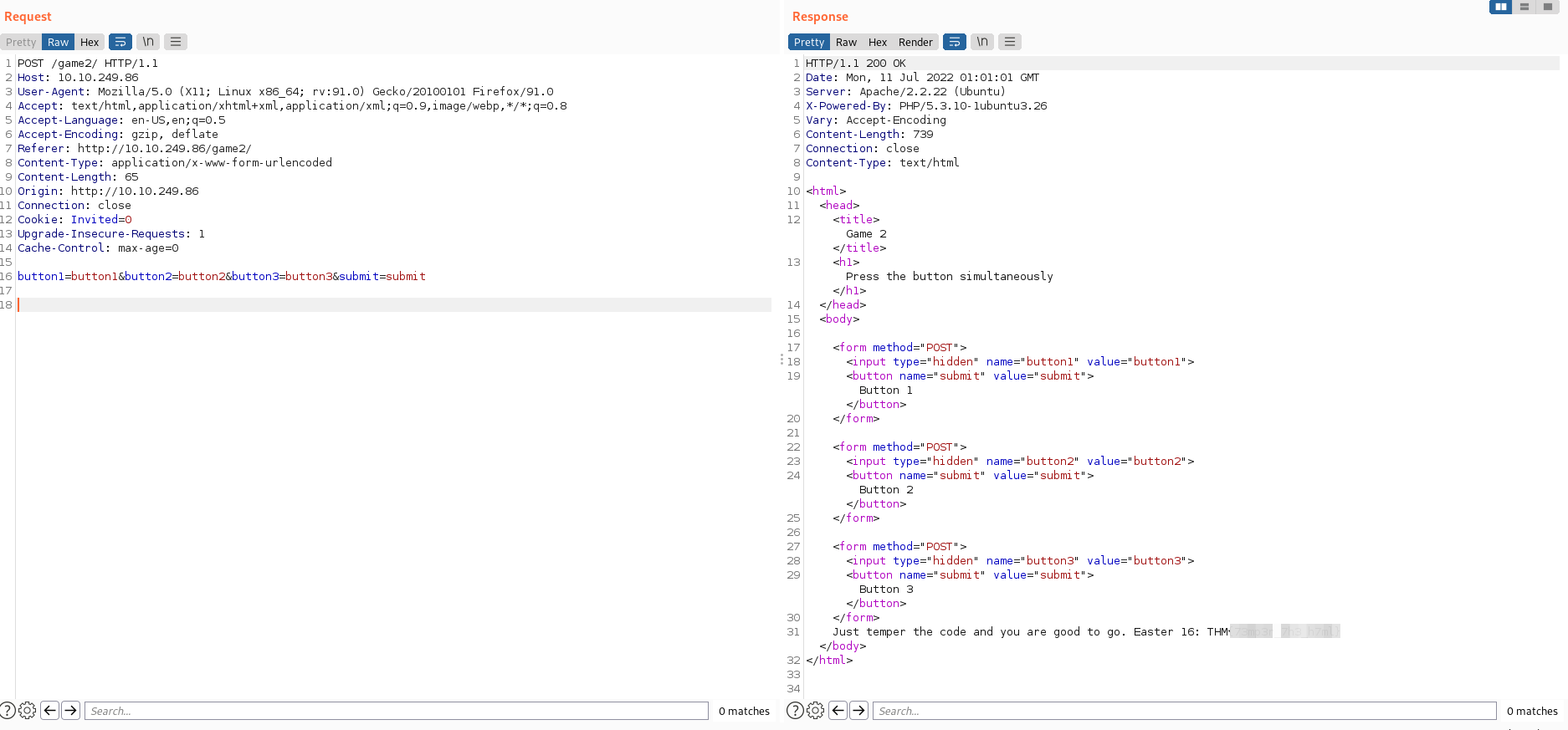
Task: Focus the Response search field
Action: pos(1184,711)
